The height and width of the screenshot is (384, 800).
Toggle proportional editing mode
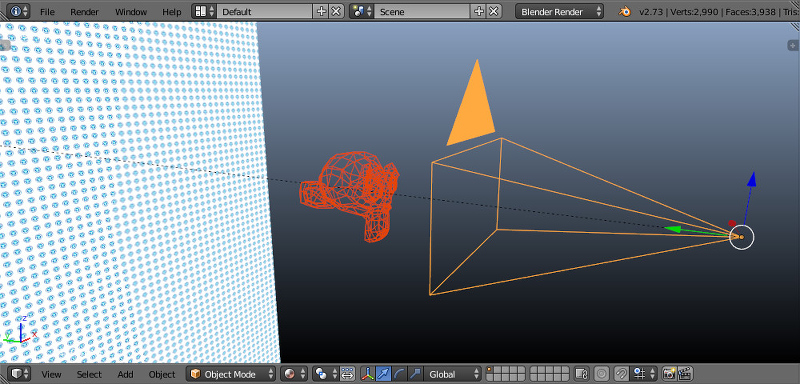[602, 374]
